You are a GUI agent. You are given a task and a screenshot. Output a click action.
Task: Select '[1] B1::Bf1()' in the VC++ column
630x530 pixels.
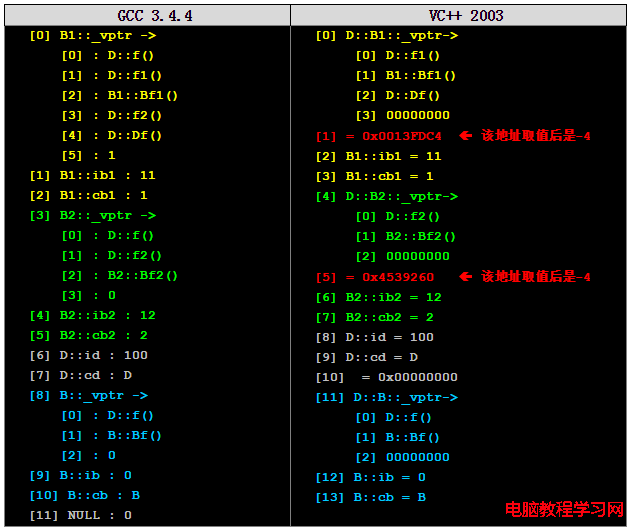tap(406, 75)
